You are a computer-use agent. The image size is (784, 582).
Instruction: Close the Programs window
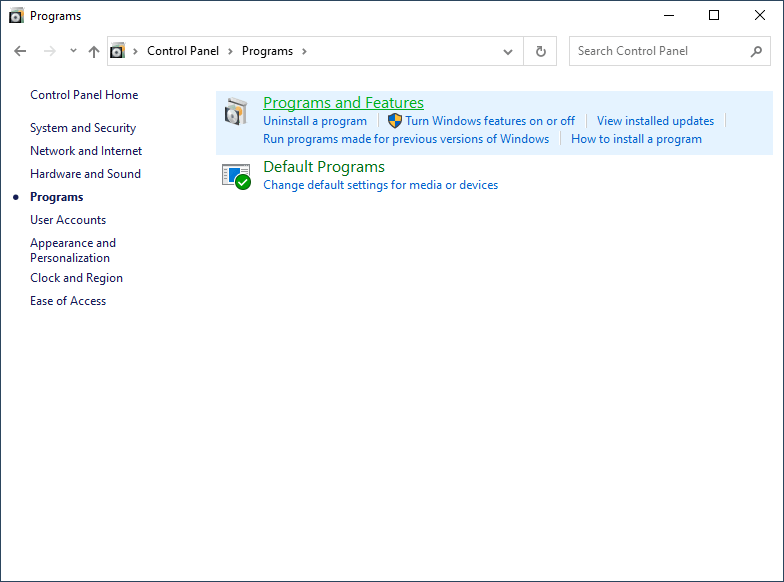tap(760, 16)
